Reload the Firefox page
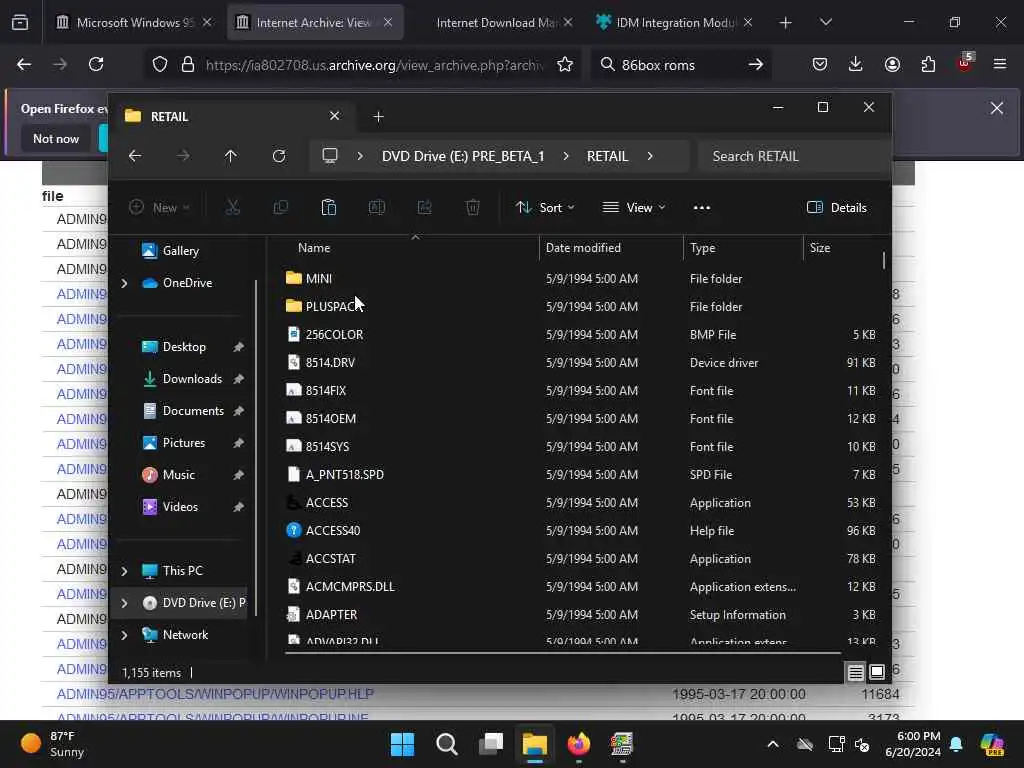Image resolution: width=1024 pixels, height=768 pixels. tap(96, 64)
